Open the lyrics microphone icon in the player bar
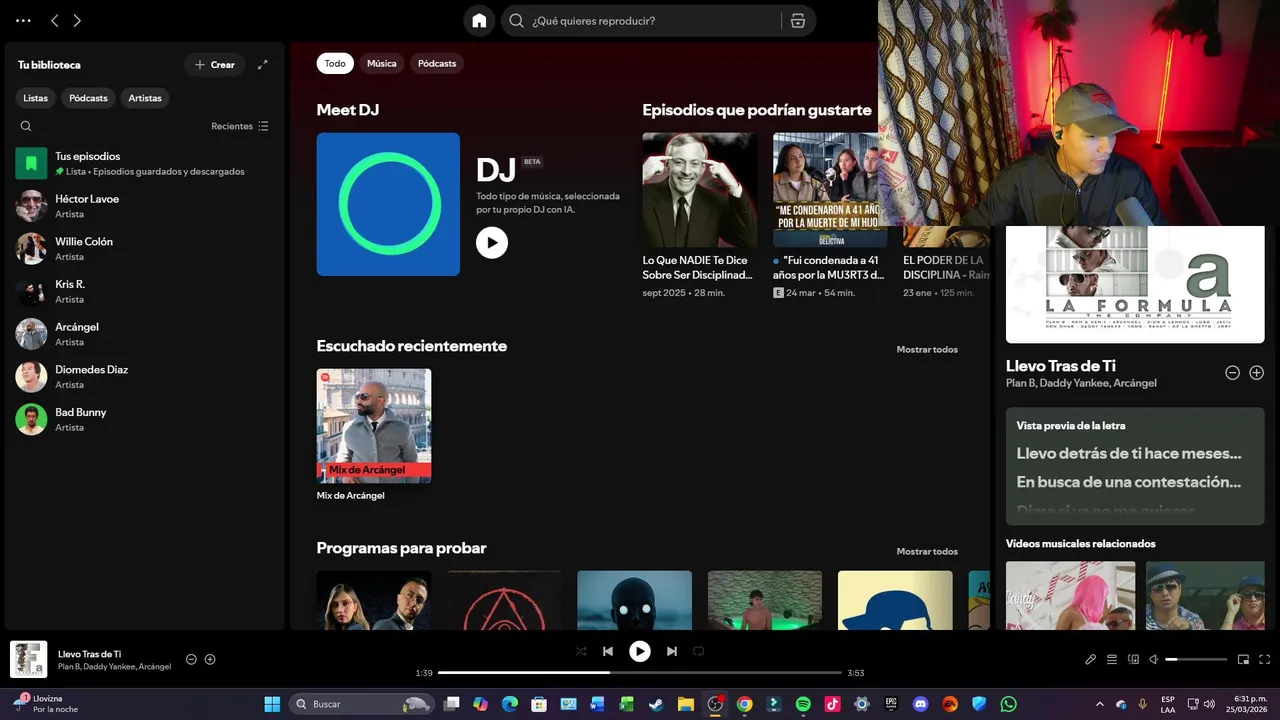1280x720 pixels. pos(1091,659)
